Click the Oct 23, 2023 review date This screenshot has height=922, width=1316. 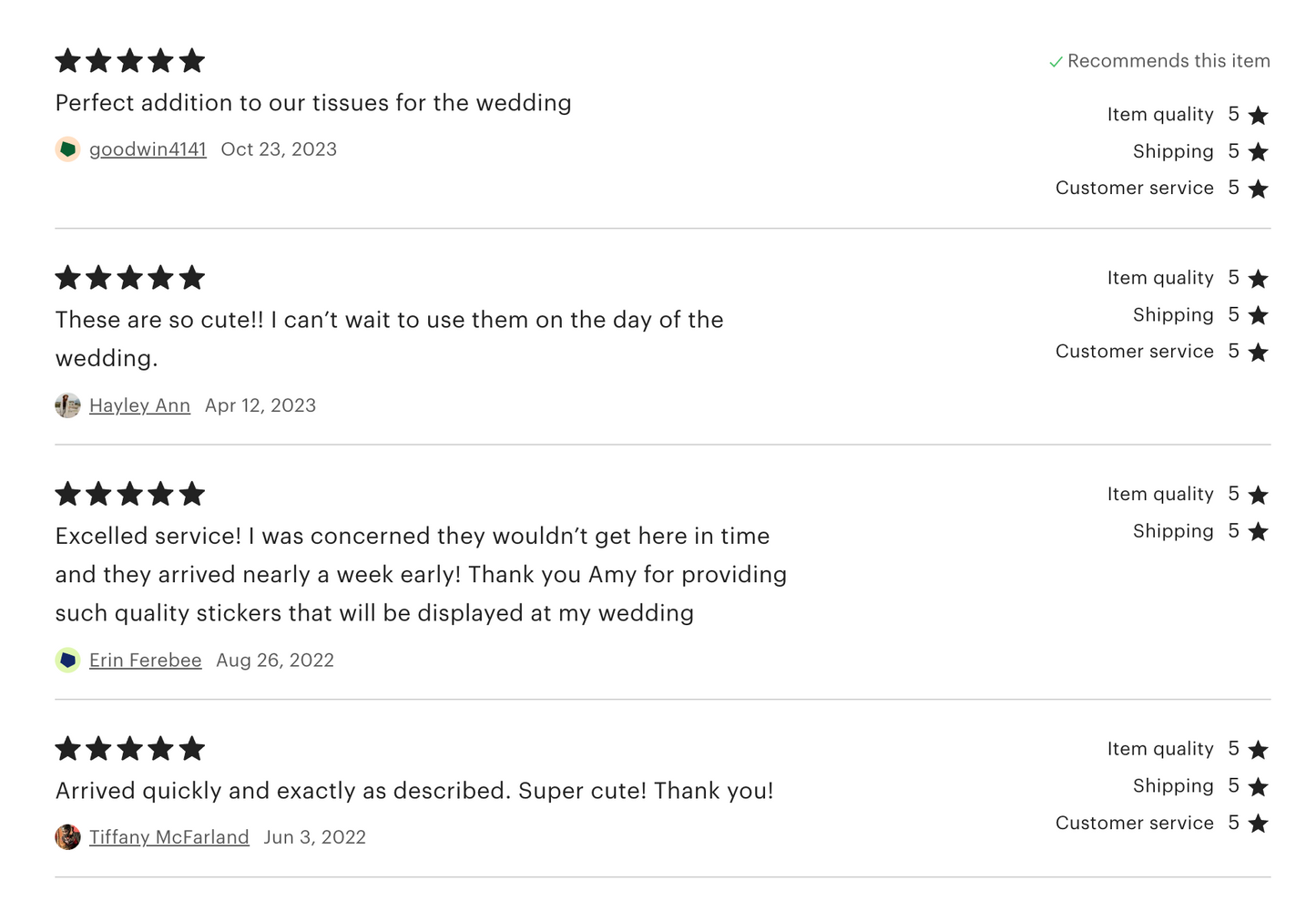pyautogui.click(x=279, y=149)
